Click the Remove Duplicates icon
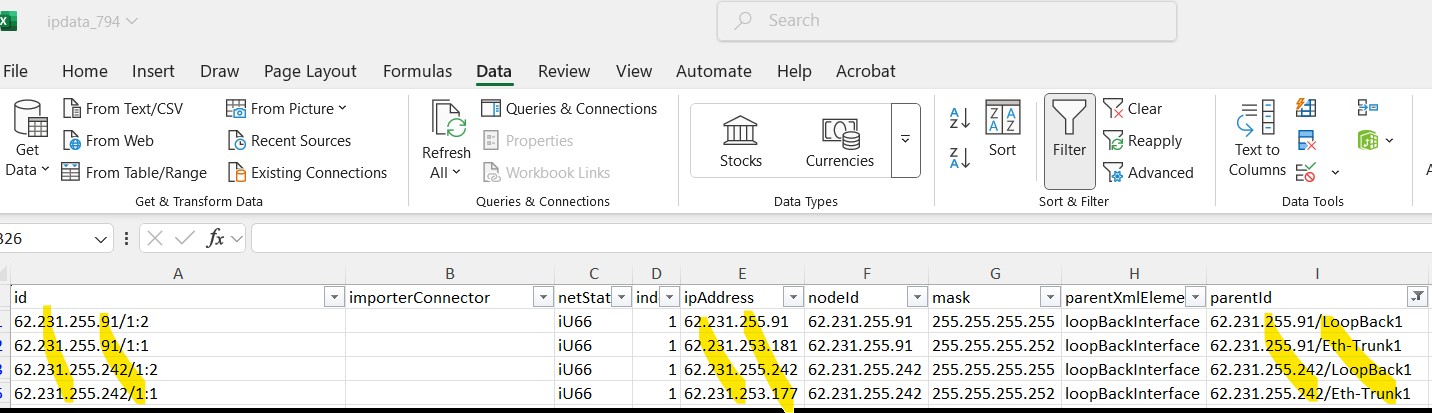This screenshot has height=413, width=1432. [x=1306, y=140]
